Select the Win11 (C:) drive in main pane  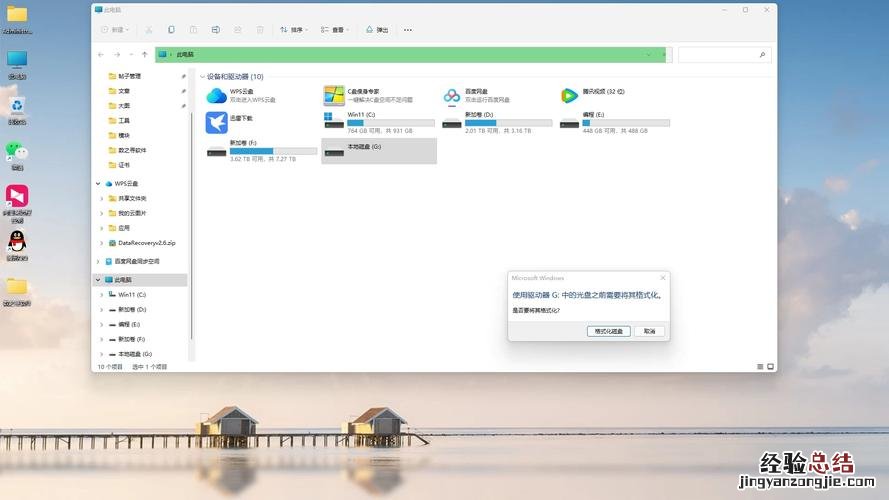click(379, 122)
